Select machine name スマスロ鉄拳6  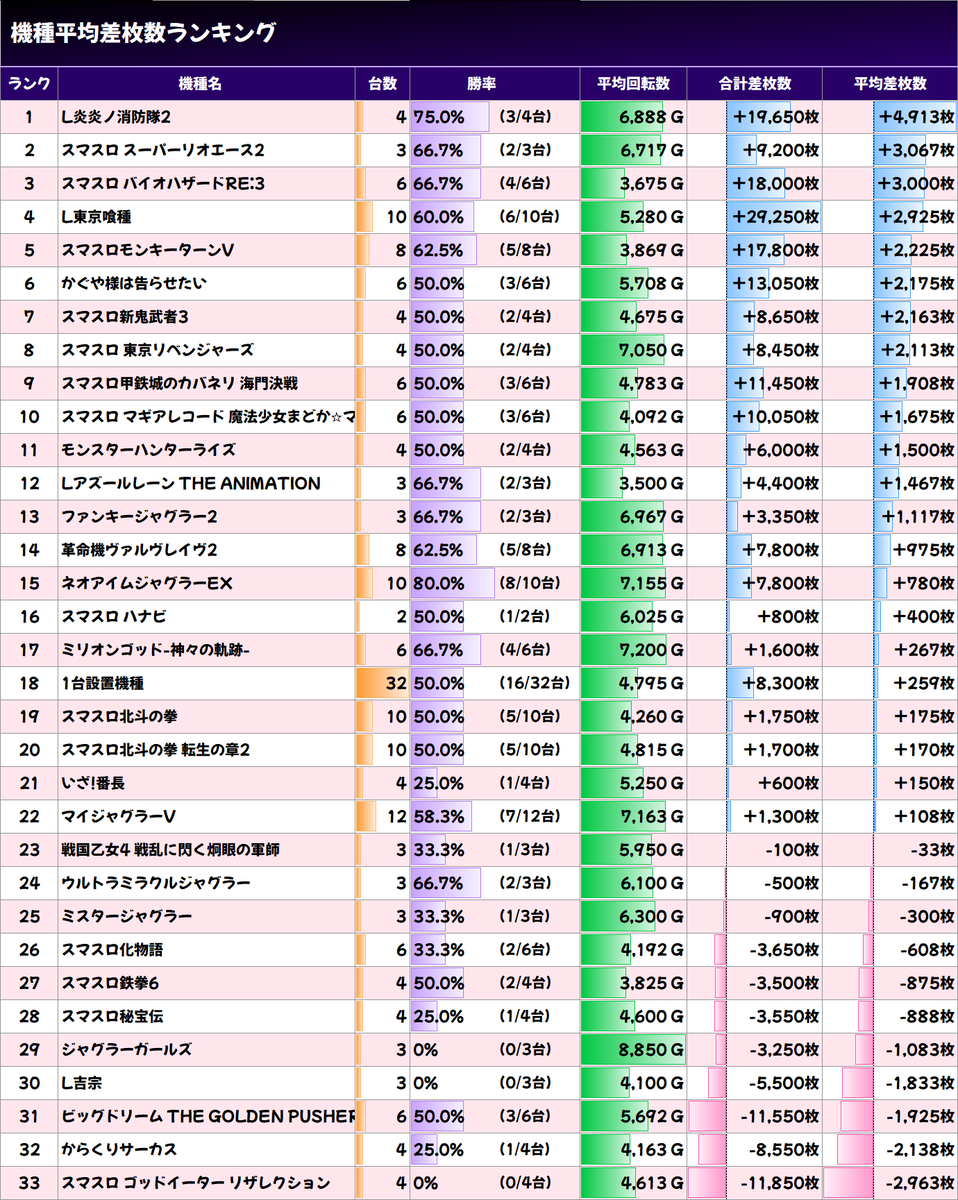click(x=110, y=984)
